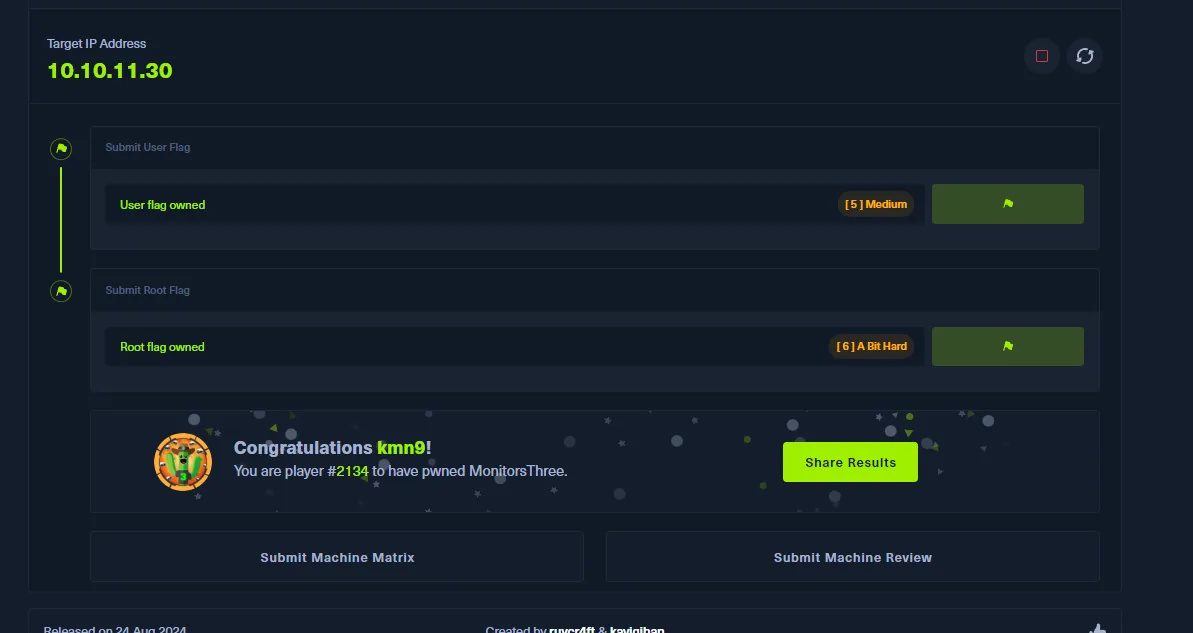
Task: Select the target IP 10.10.11.30
Action: coord(110,71)
